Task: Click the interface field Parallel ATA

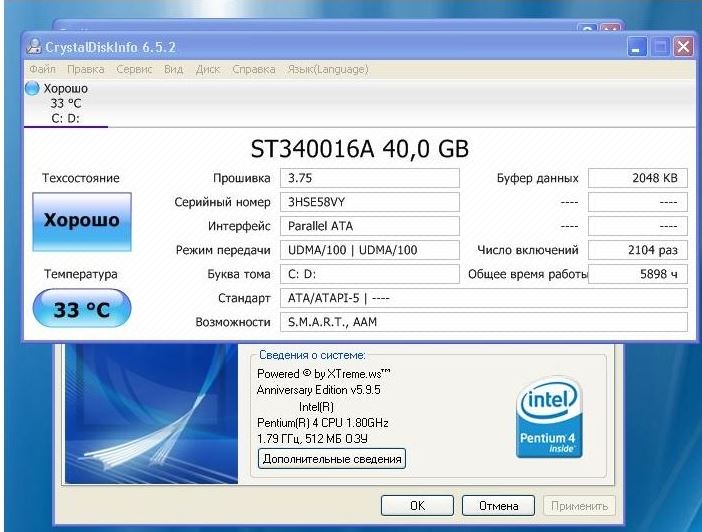Action: click(370, 226)
